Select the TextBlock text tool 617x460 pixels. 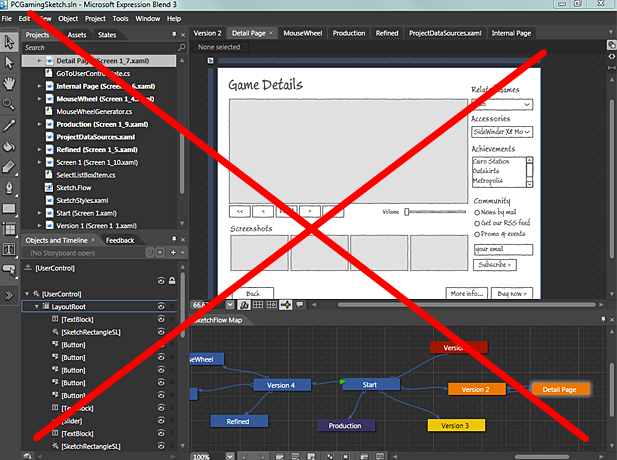pos(9,249)
